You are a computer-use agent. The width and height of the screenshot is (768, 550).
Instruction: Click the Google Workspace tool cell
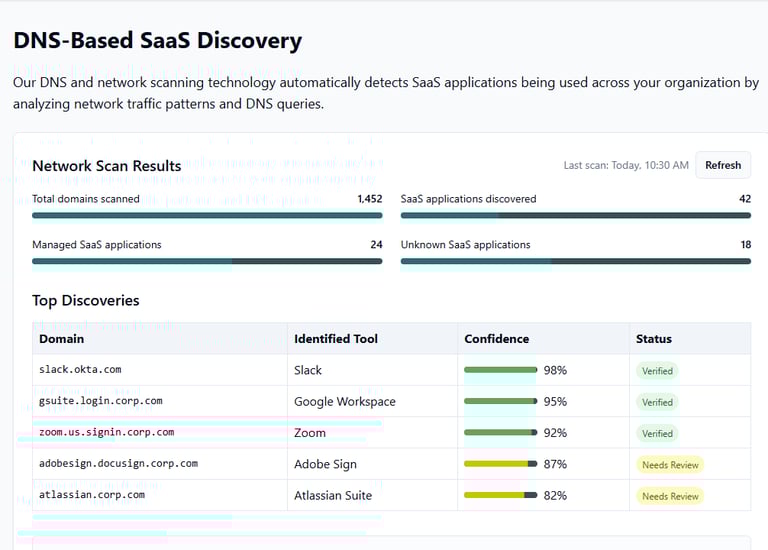[x=372, y=401]
